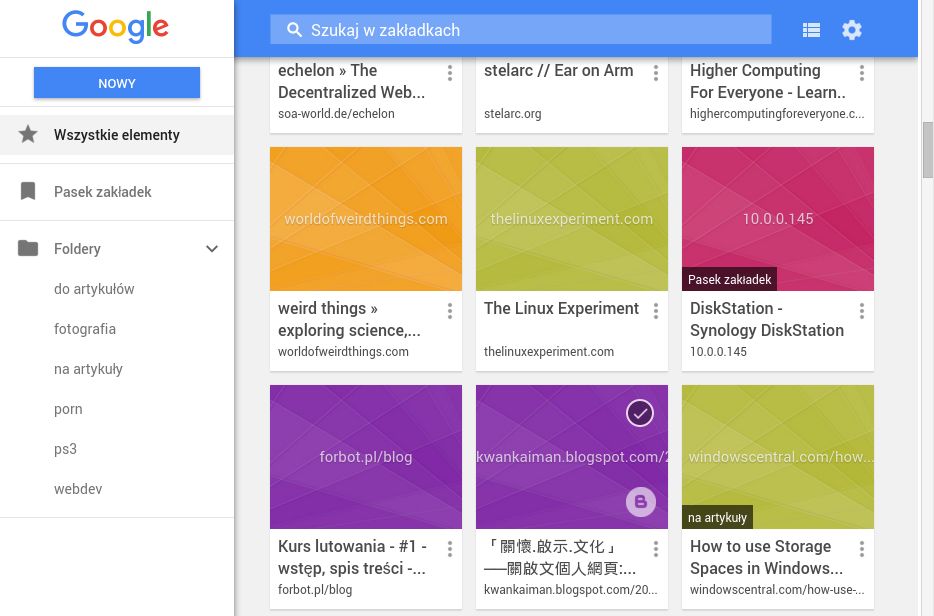Open menu dots for kwankaiman blogspot bookmark
Viewport: 934px width, 616px height.
click(x=656, y=549)
